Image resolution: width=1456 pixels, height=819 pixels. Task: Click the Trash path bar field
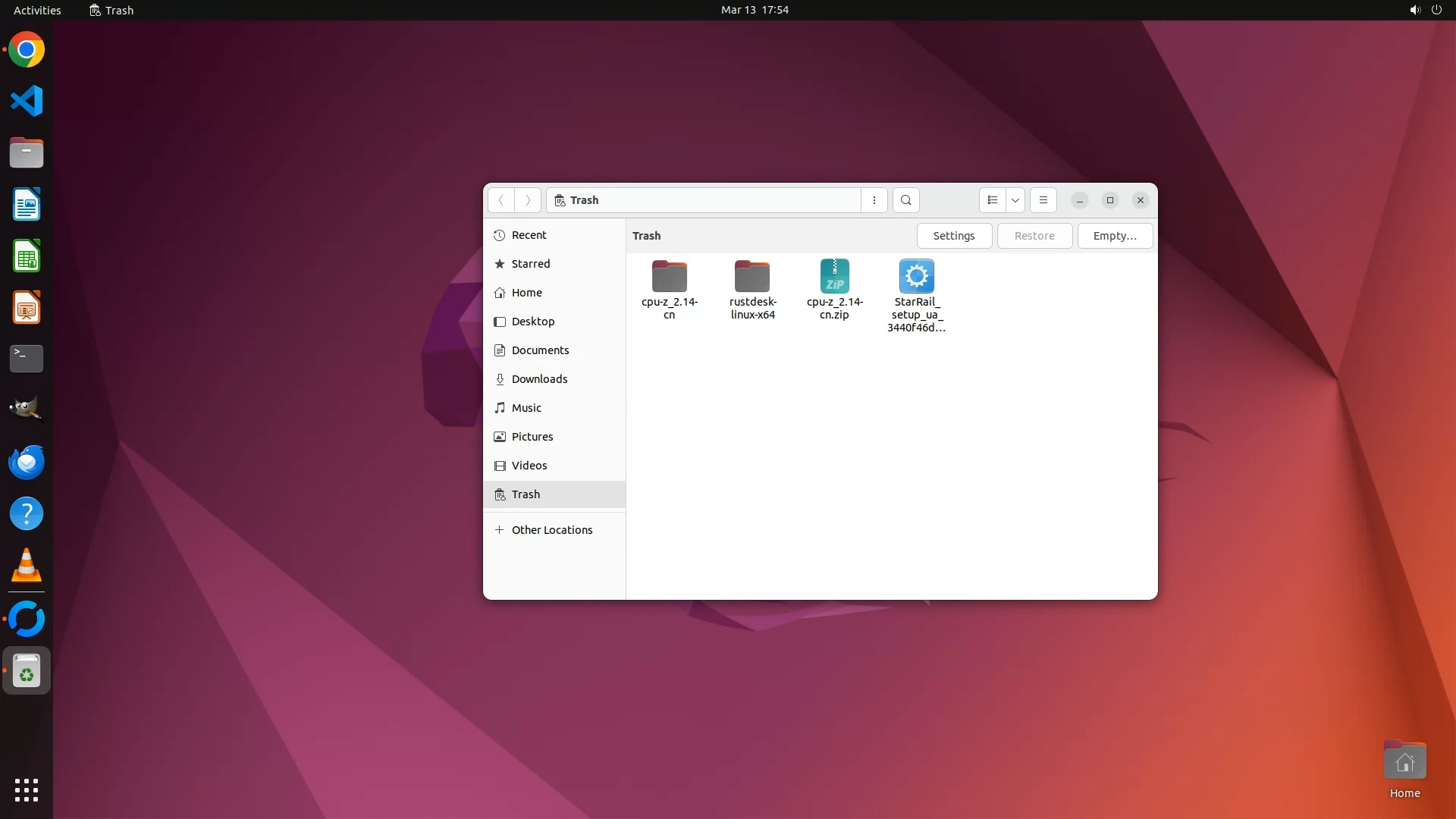705,200
